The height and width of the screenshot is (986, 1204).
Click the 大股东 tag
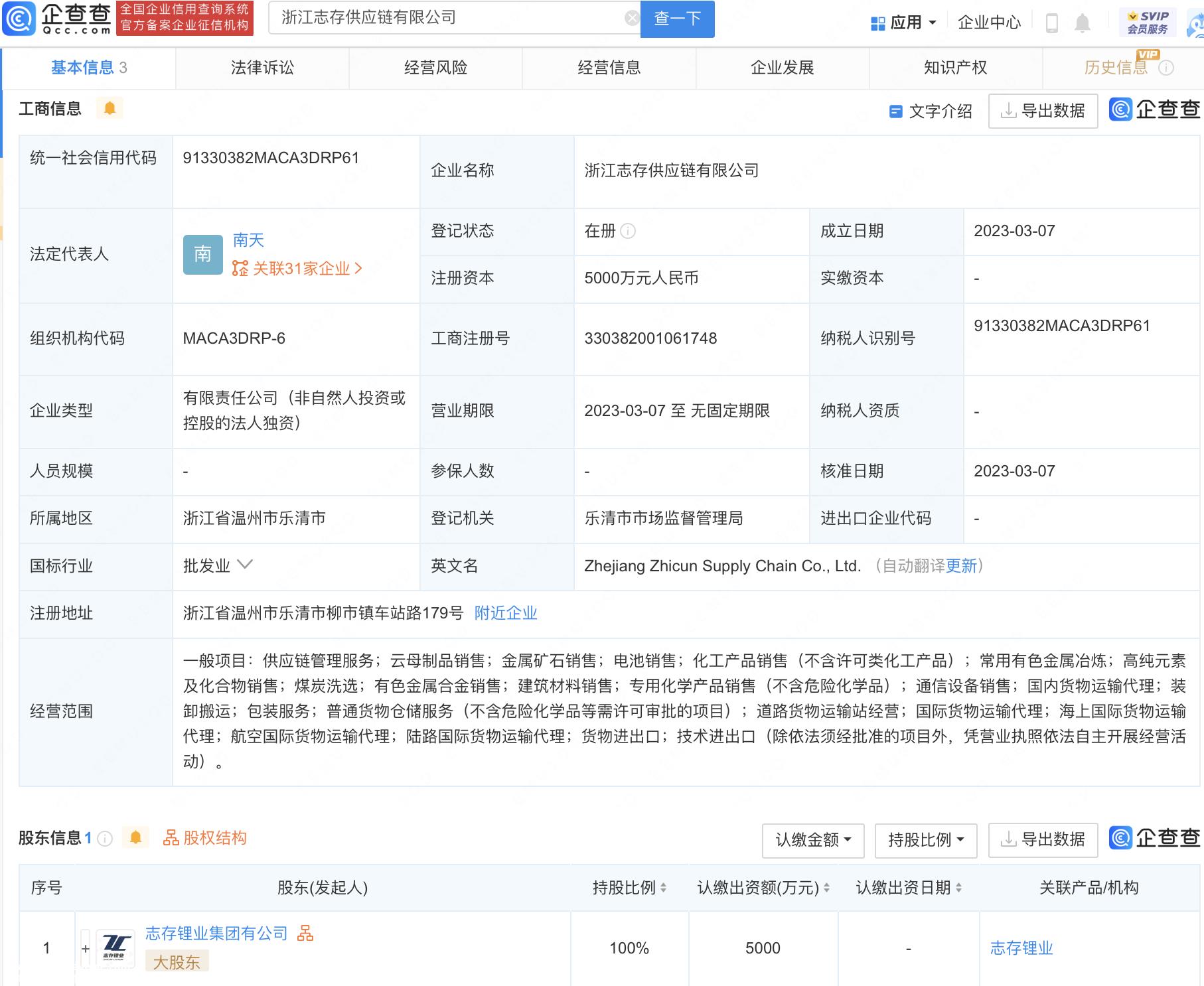(177, 961)
